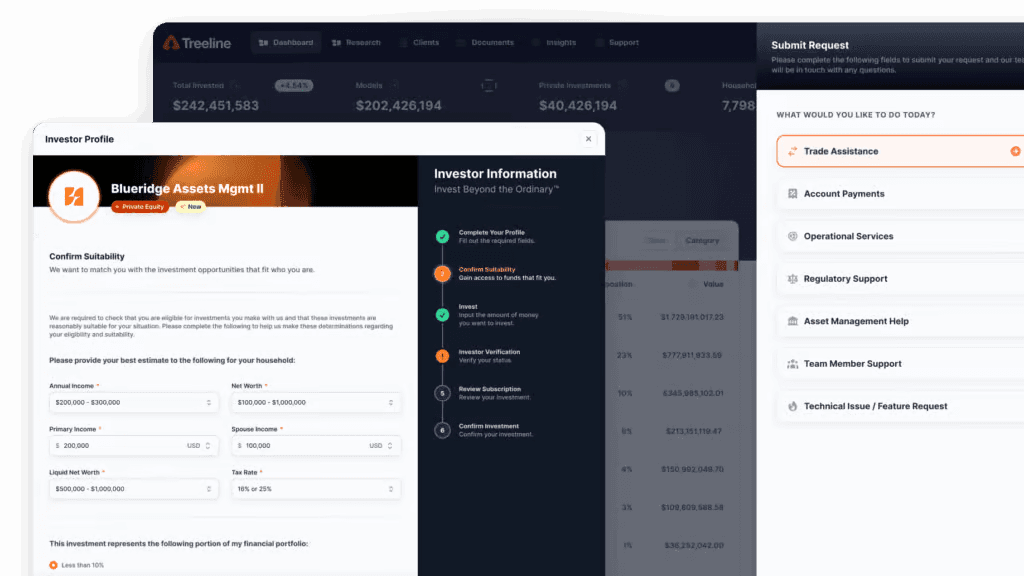
Task: Open the Research tab in navigation bar
Action: coord(356,42)
